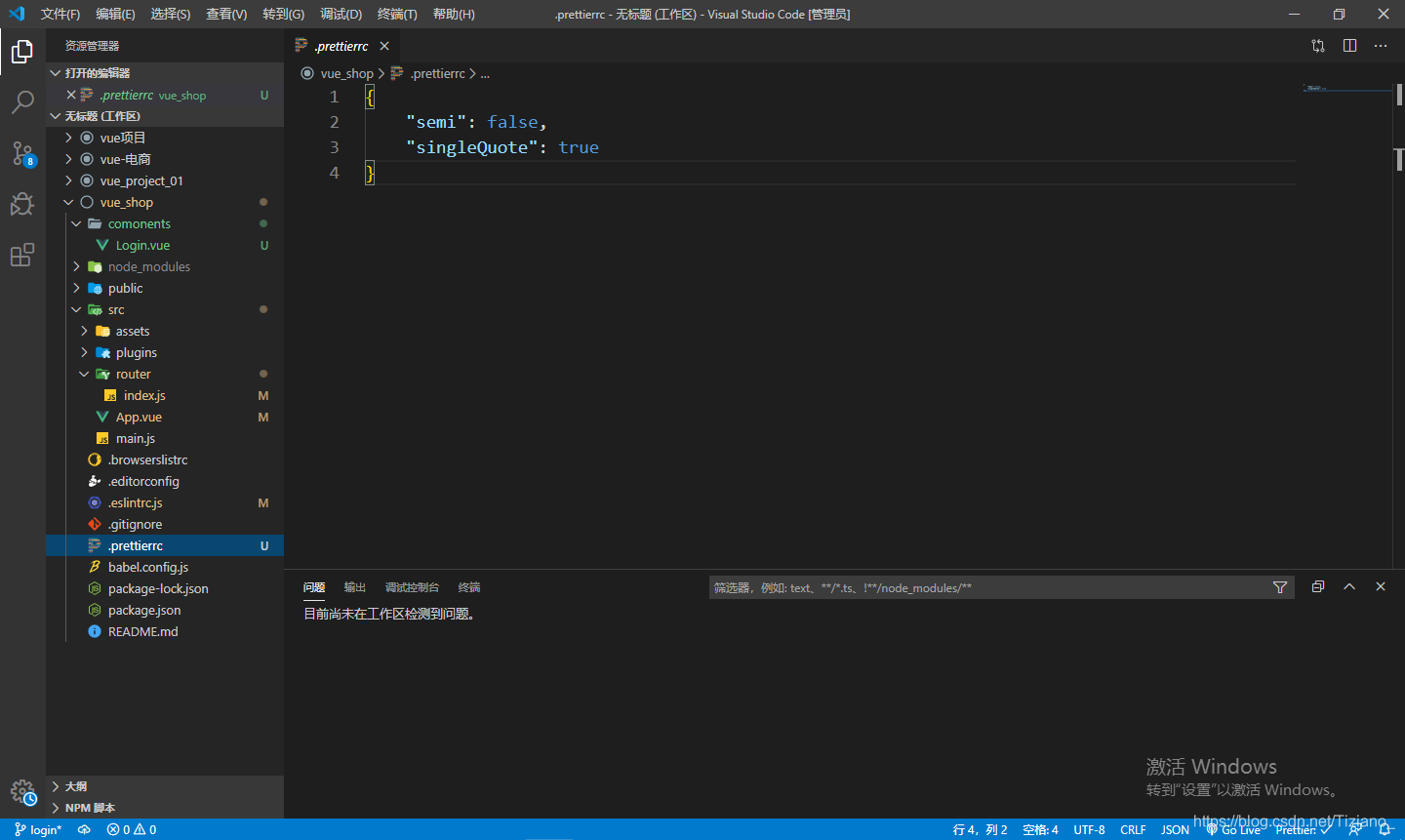
Task: Toggle the problems panel maximize chevron
Action: (x=1349, y=586)
